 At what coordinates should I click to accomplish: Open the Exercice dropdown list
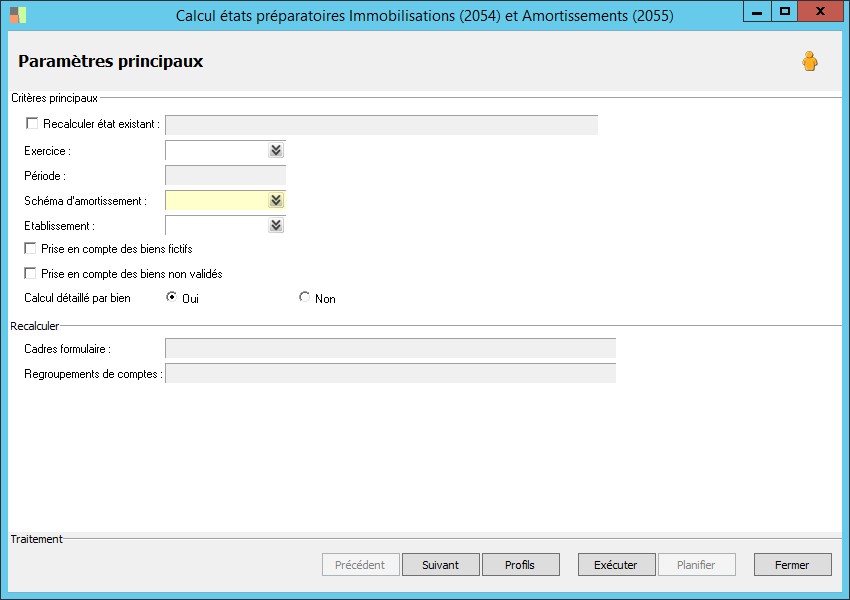pos(276,150)
